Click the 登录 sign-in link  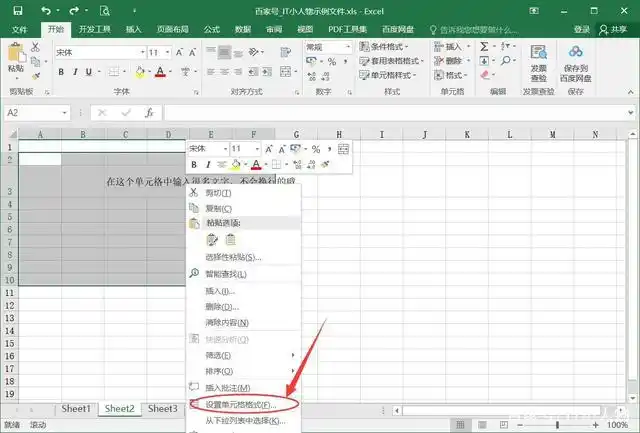click(x=581, y=30)
